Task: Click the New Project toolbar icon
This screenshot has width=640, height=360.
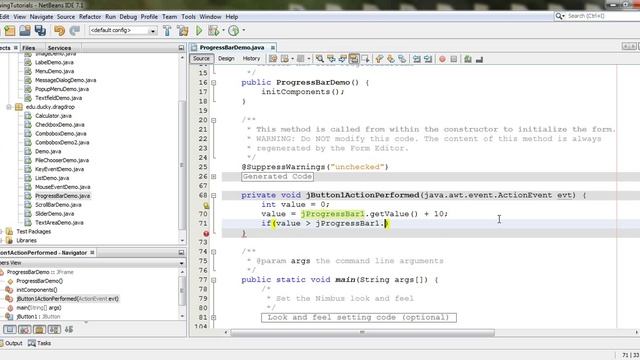Action: pos(9,31)
